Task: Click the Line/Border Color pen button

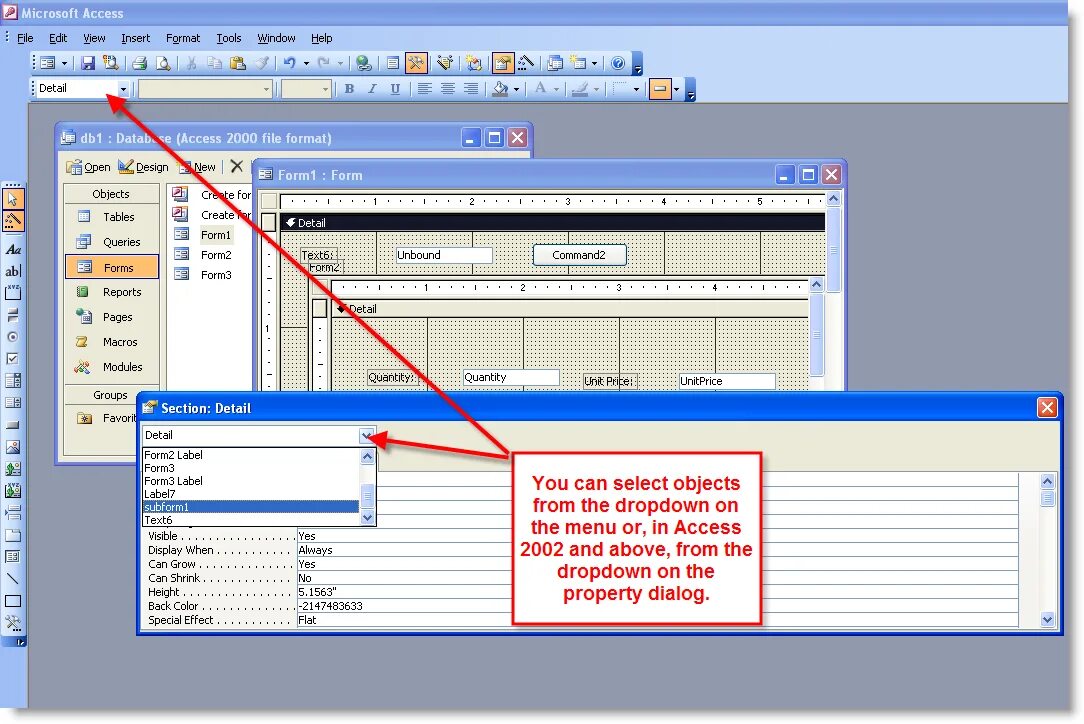Action: (580, 89)
